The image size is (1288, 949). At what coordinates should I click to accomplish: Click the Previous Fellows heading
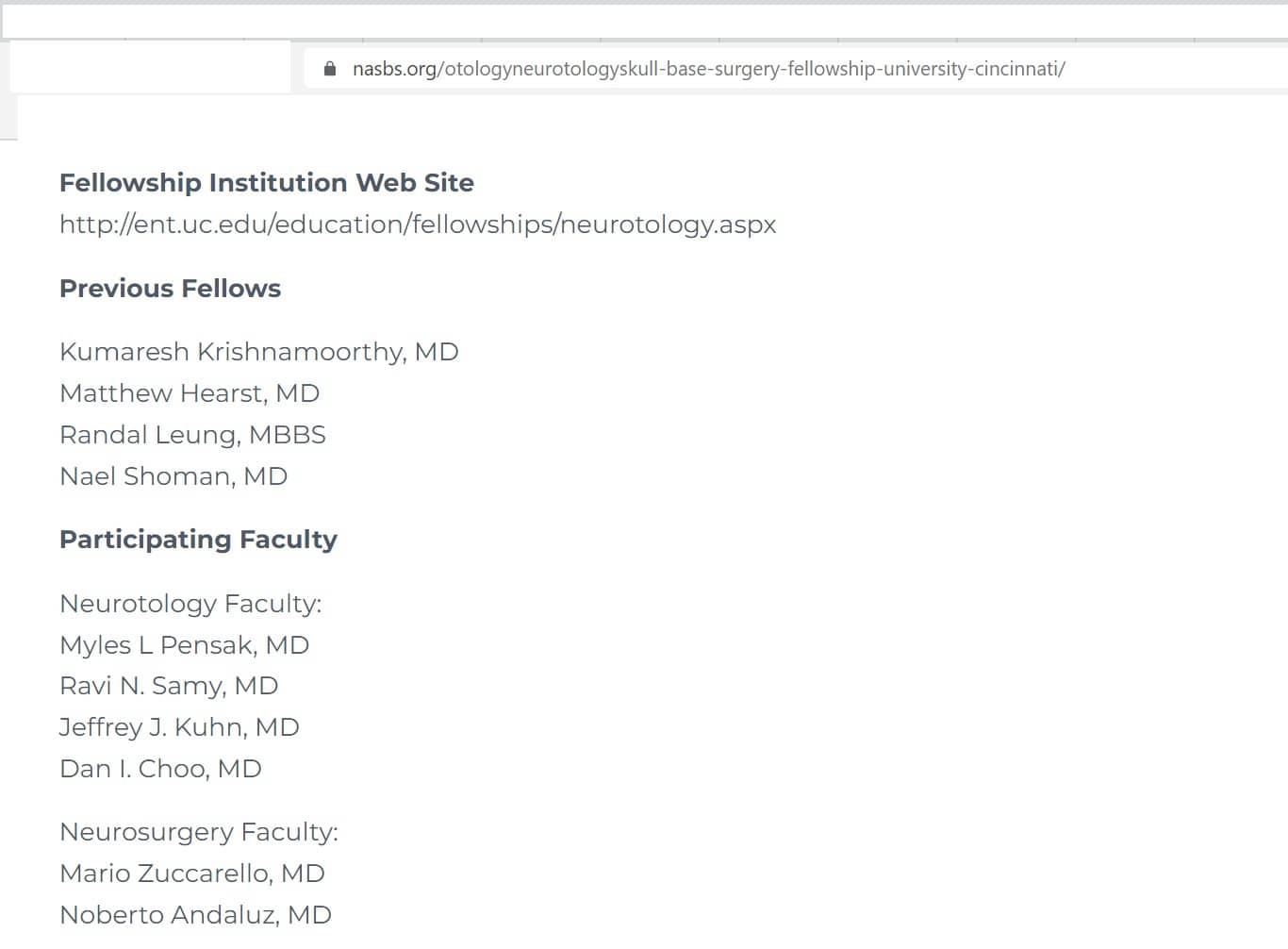click(x=170, y=288)
